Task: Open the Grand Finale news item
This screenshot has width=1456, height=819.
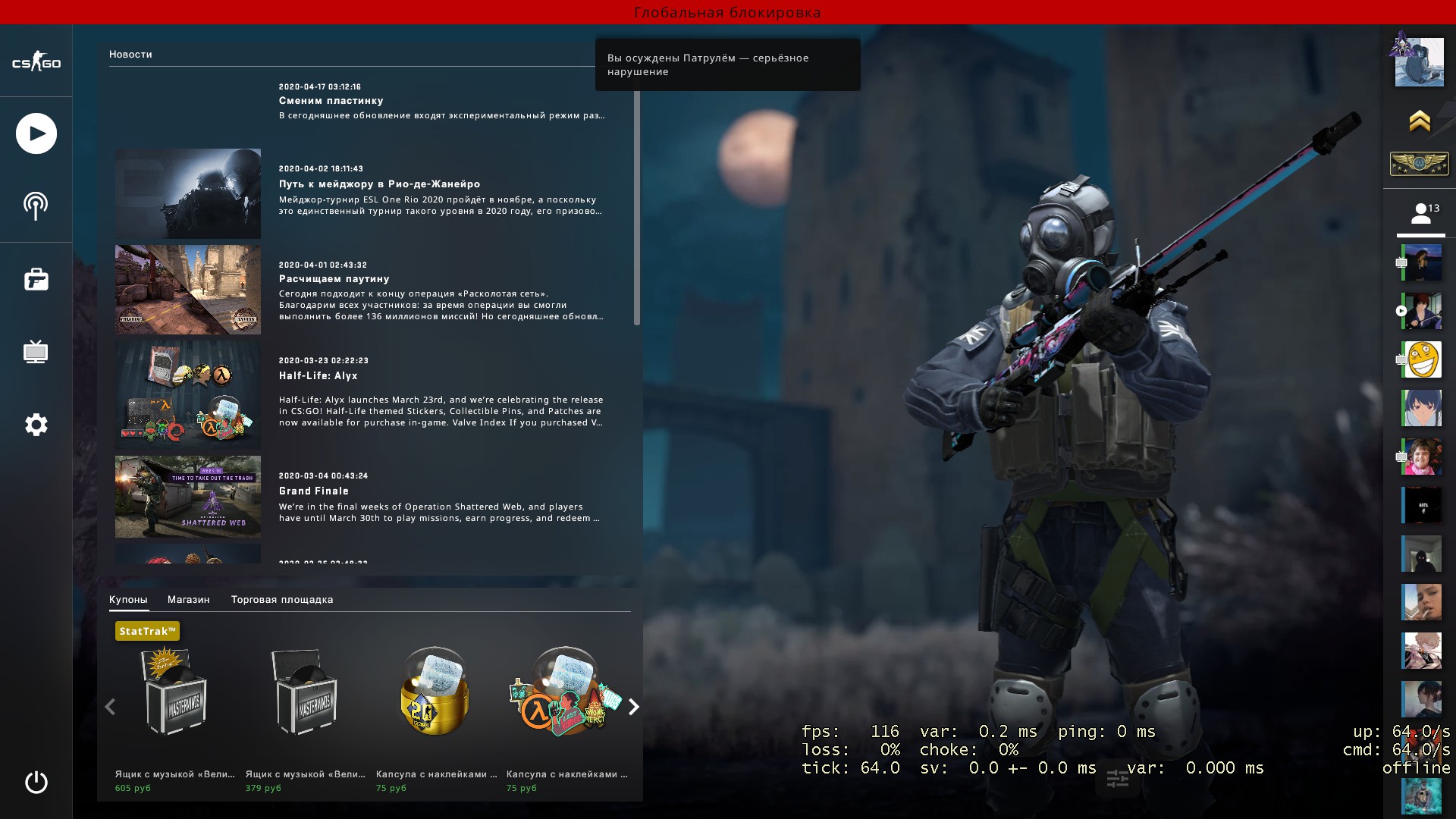Action: tap(313, 491)
